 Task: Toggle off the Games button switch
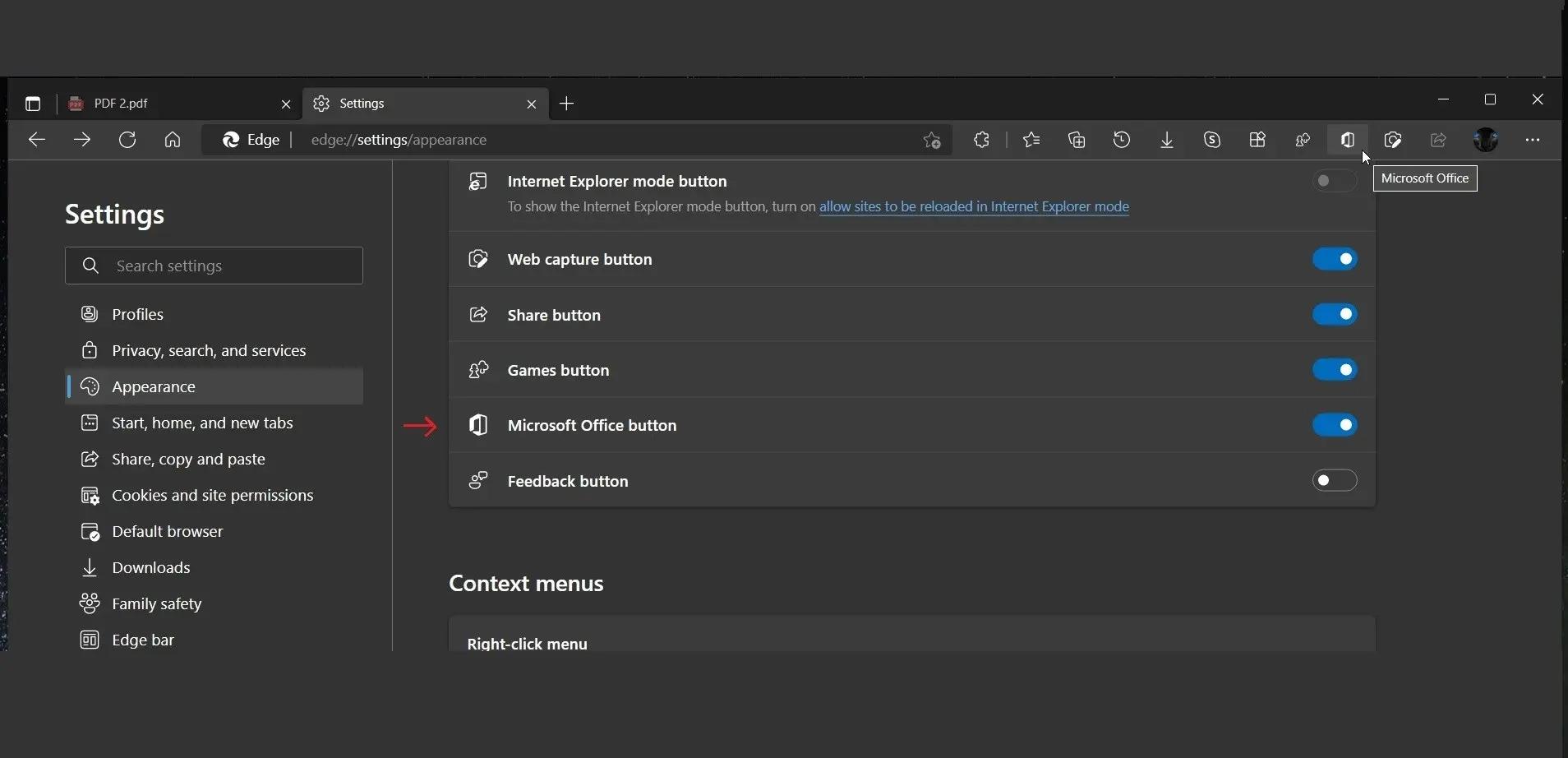pyautogui.click(x=1335, y=370)
